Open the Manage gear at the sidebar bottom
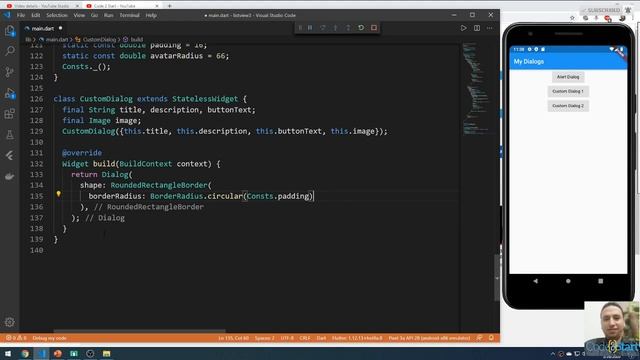 coord(10,322)
